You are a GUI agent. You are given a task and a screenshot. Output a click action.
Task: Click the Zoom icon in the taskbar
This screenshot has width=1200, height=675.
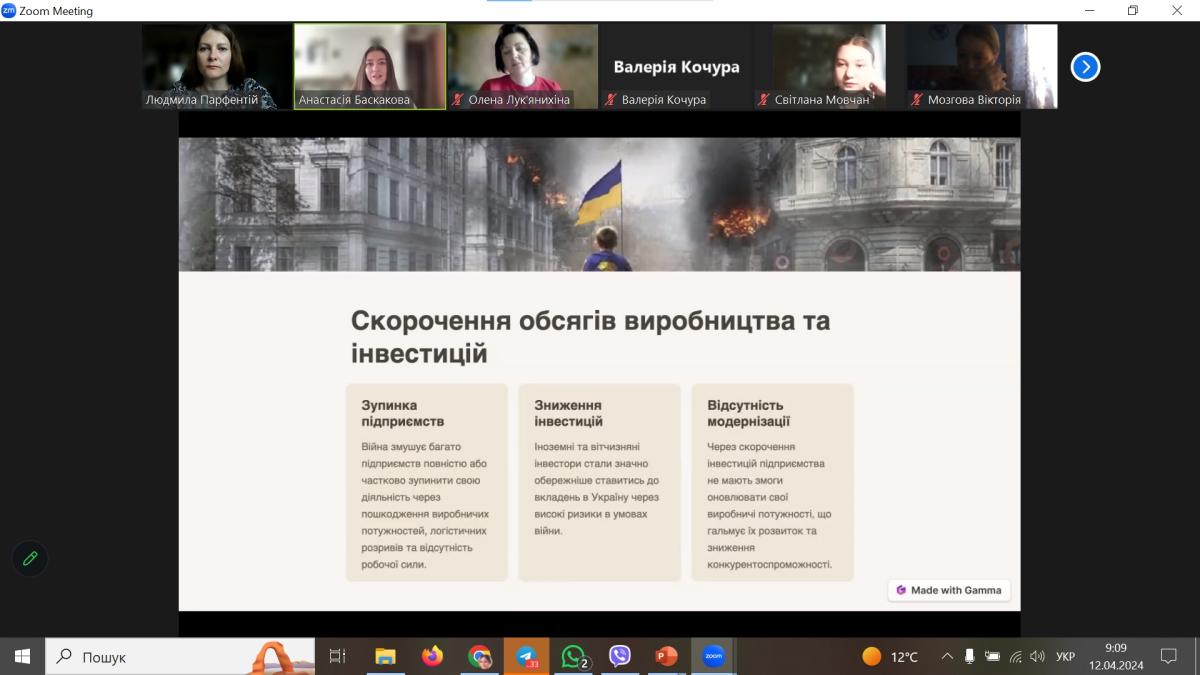(x=713, y=656)
